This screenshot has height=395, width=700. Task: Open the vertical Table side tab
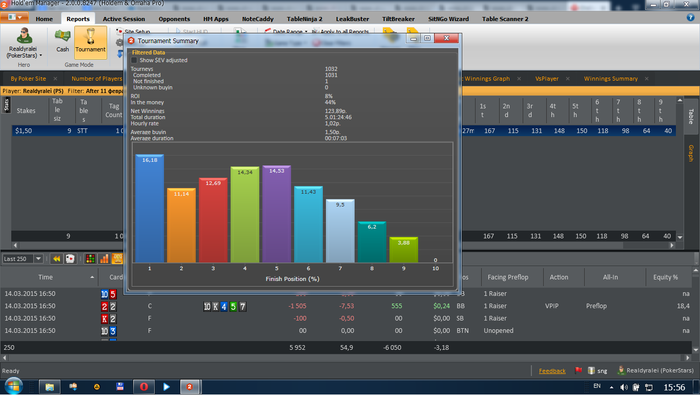(691, 116)
